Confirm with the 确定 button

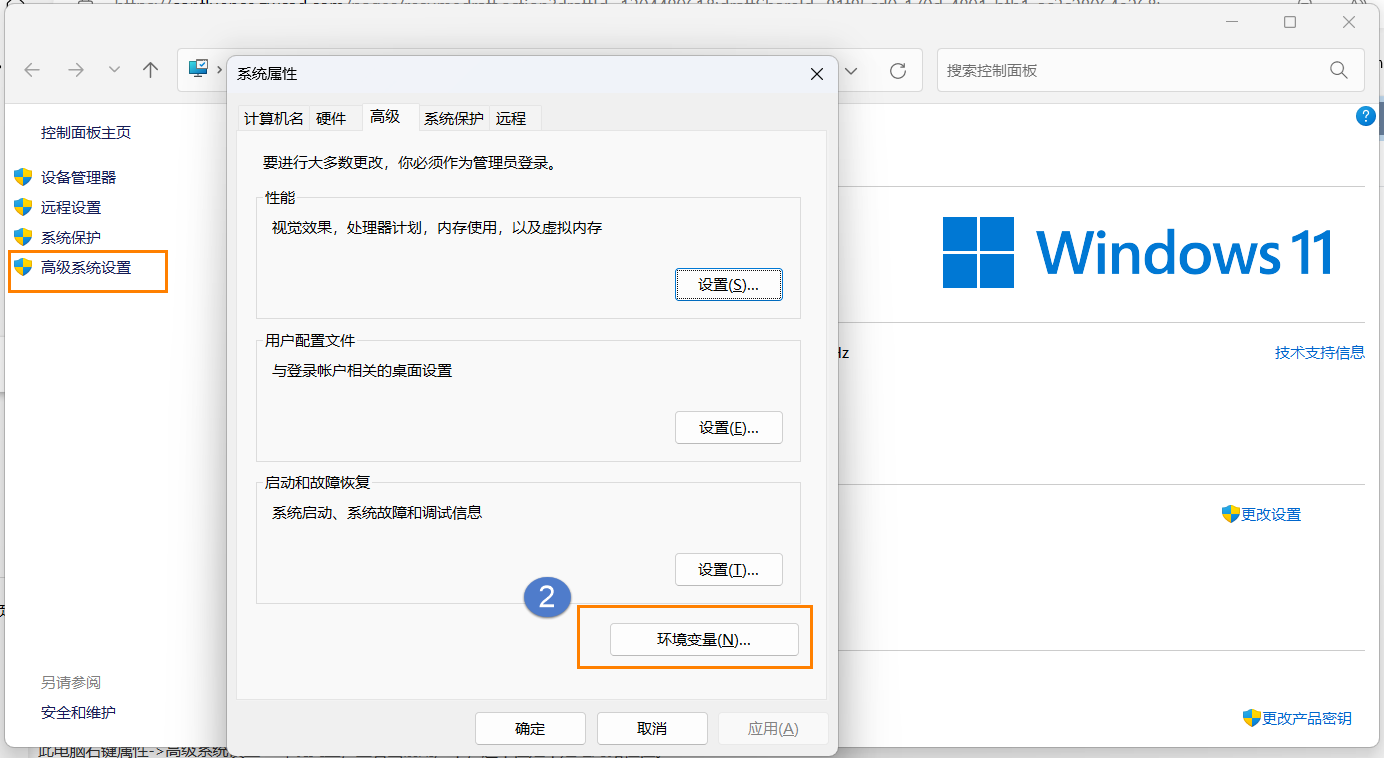(x=530, y=728)
